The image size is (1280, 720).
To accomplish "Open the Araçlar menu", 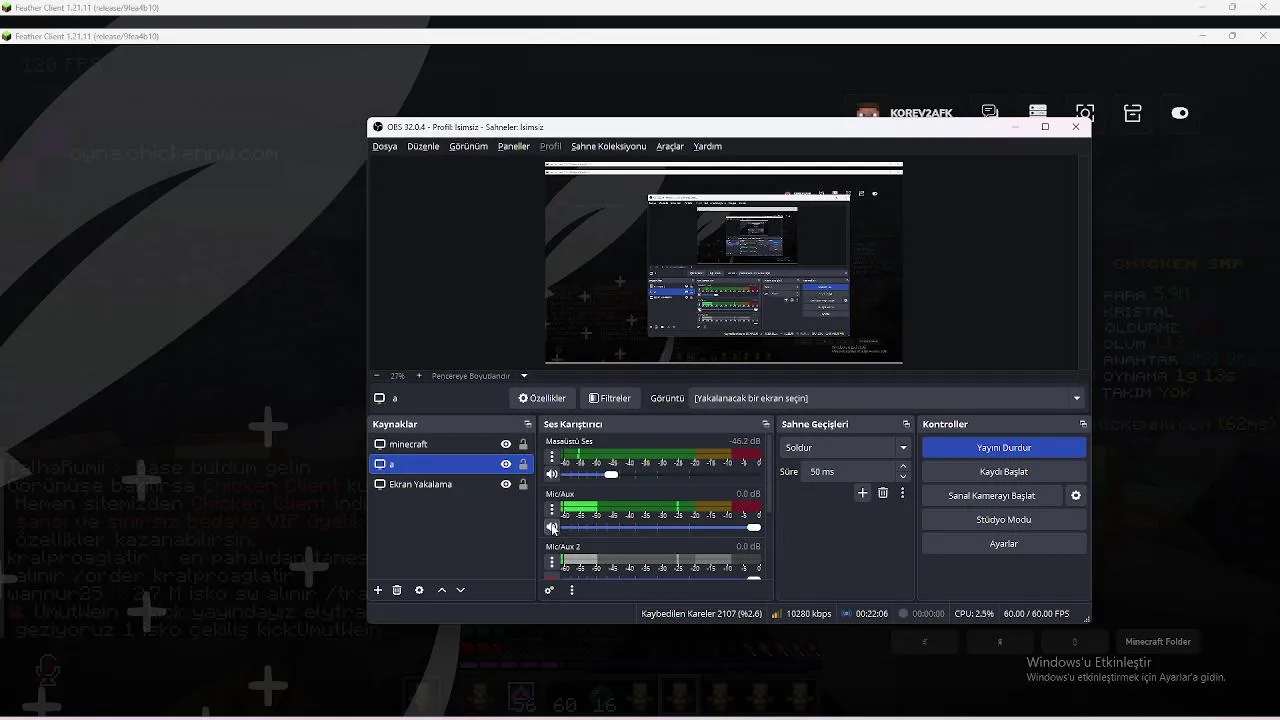I will click(x=670, y=146).
